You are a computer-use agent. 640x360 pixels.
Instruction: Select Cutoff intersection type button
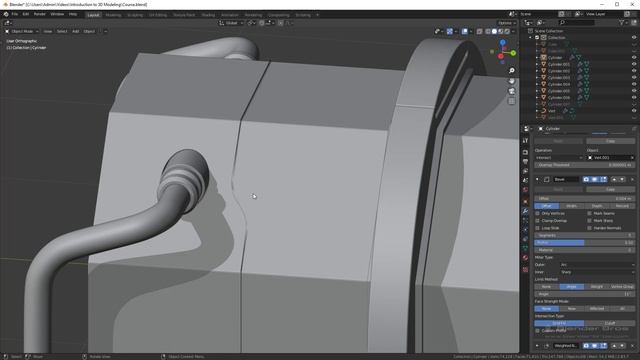(x=610, y=323)
